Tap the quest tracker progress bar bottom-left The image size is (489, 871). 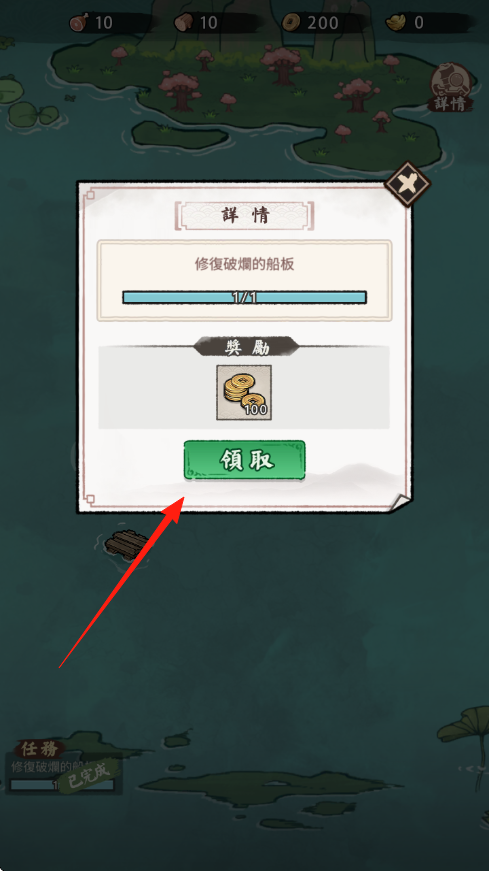pyautogui.click(x=62, y=785)
